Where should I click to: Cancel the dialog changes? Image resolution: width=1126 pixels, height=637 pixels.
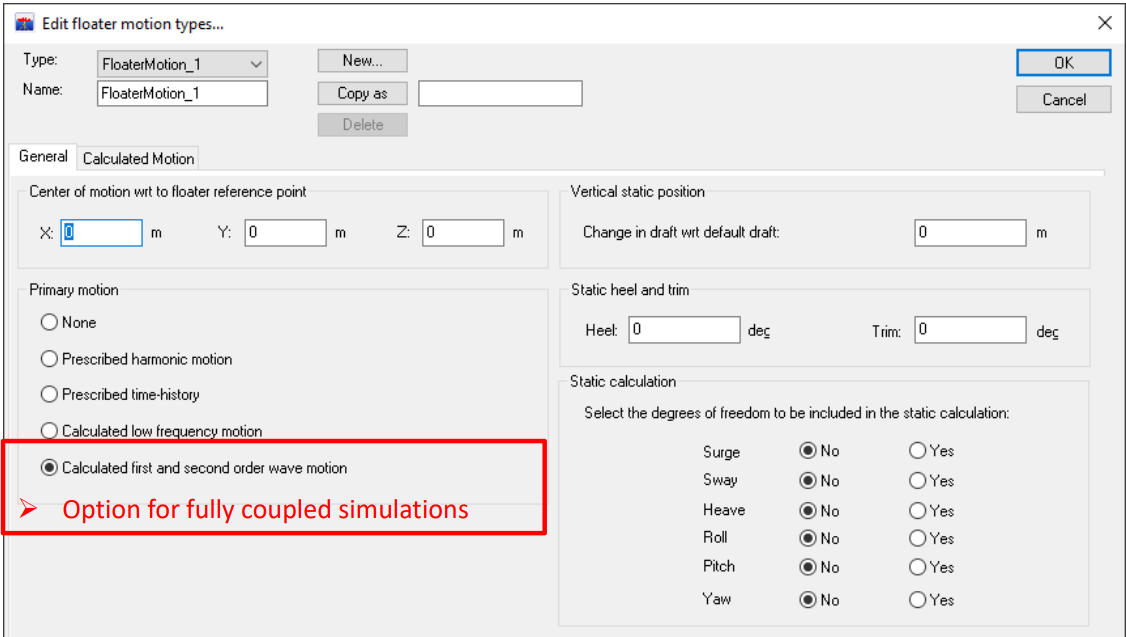pos(1063,99)
